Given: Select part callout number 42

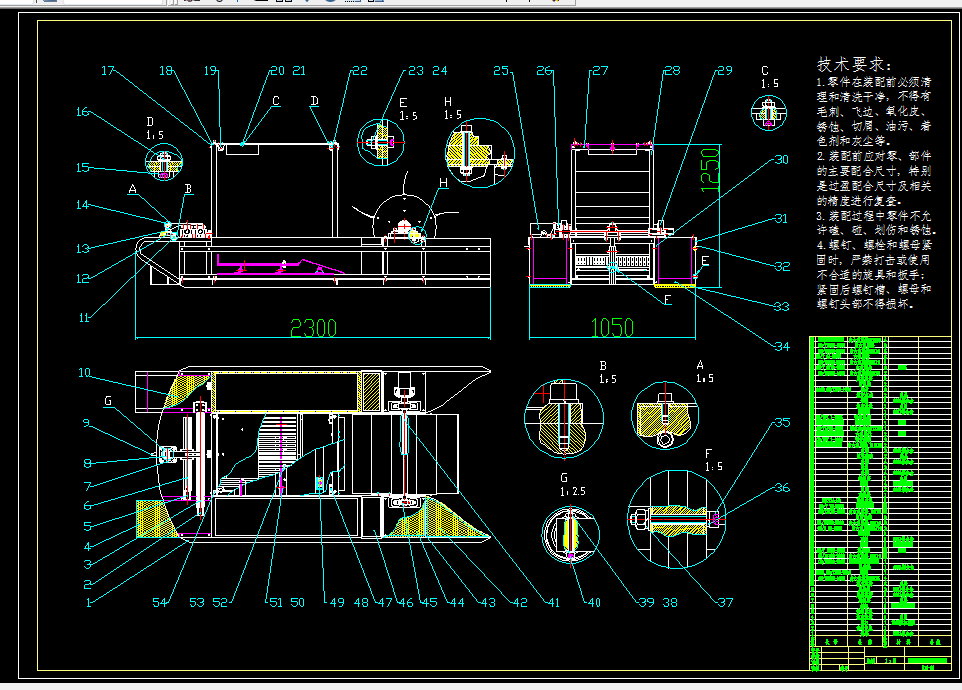Looking at the screenshot, I should point(520,603).
